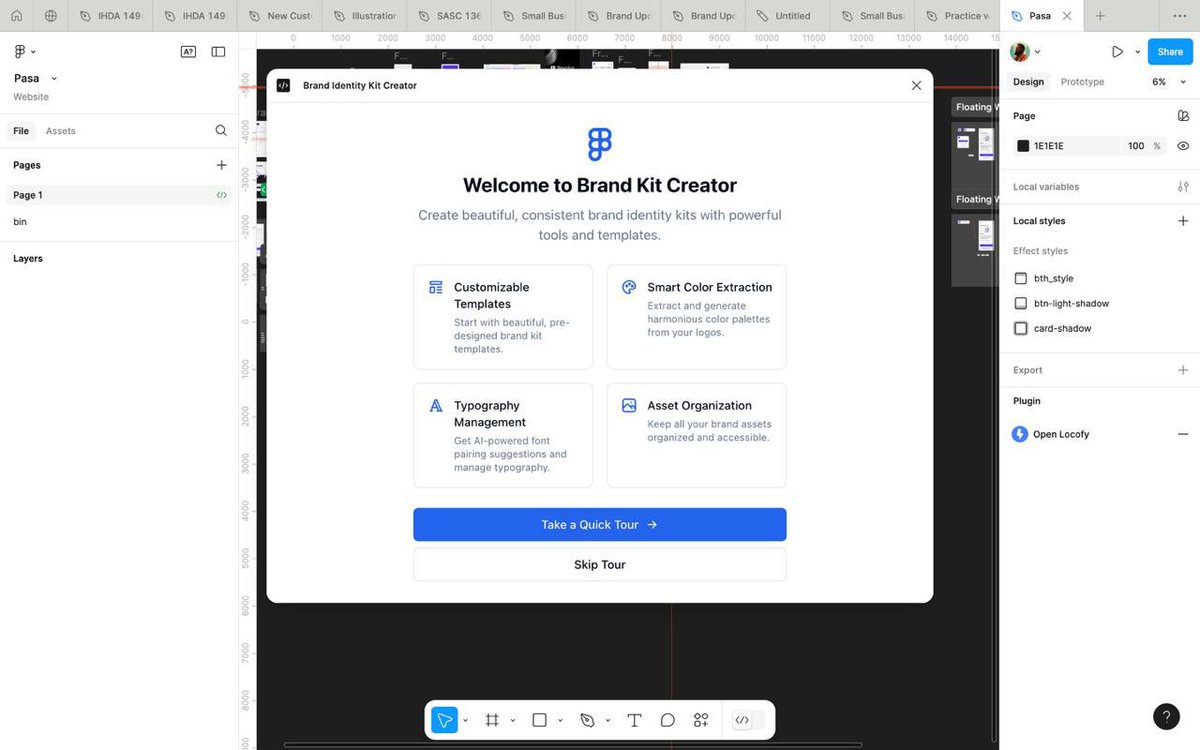Add an export setting with plus icon
The image size is (1200, 750).
click(1183, 370)
